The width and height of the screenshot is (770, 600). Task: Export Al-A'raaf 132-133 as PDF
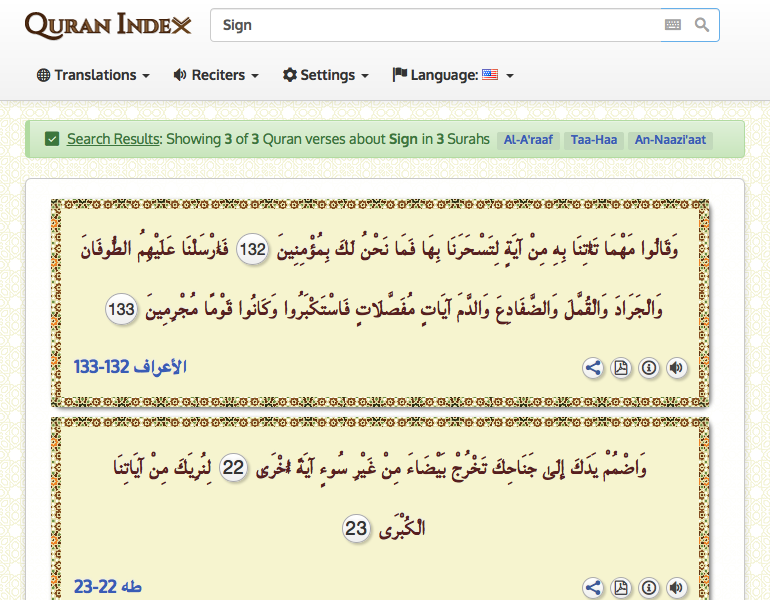[621, 368]
